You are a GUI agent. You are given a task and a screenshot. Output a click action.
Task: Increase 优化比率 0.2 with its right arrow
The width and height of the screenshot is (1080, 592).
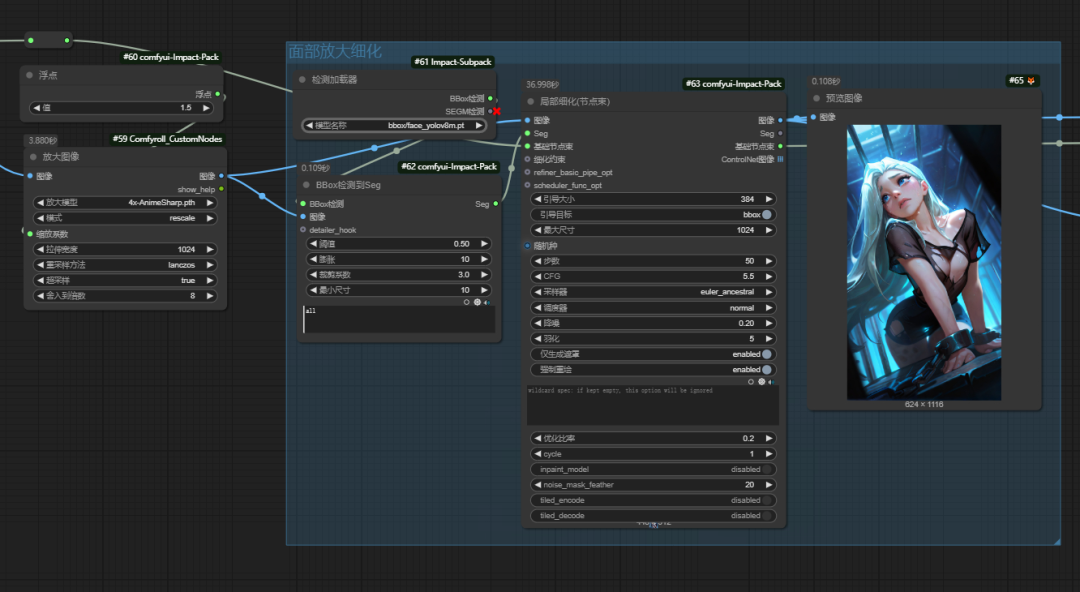769,438
